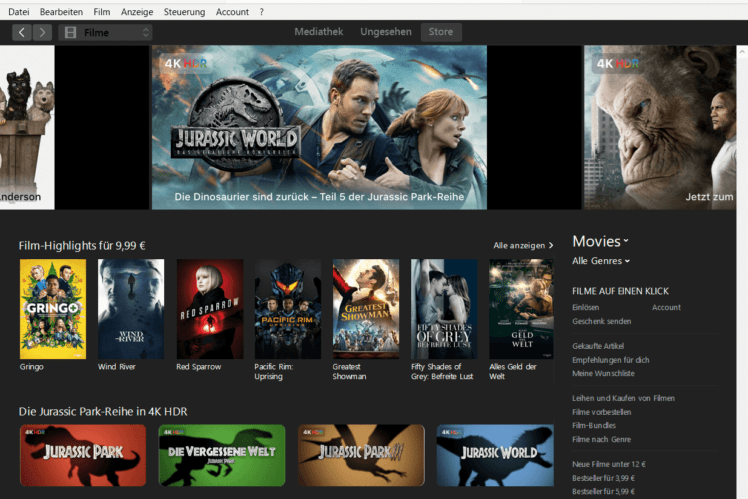
Task: Select the Store tab
Action: tap(441, 32)
